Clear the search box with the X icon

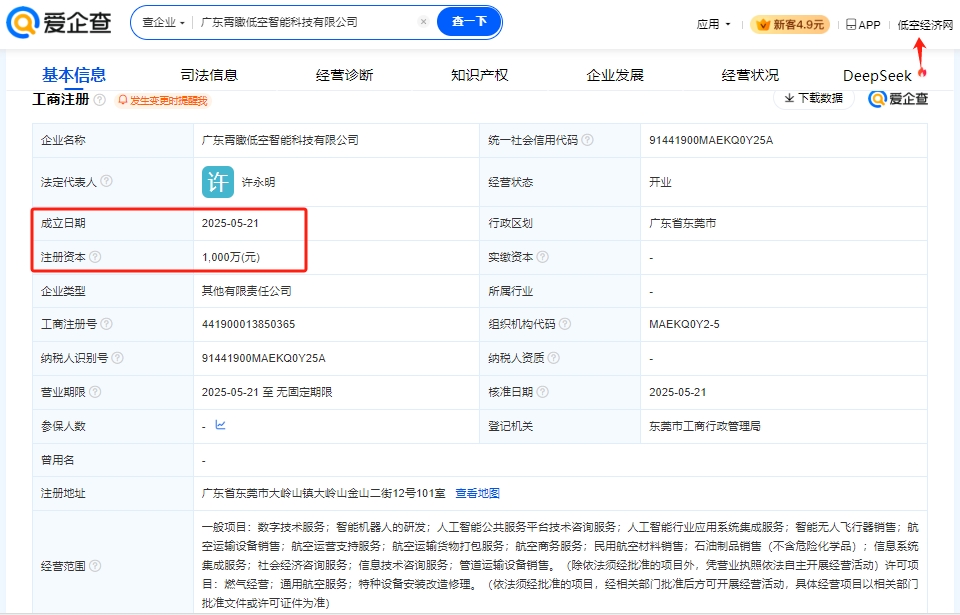click(x=423, y=21)
